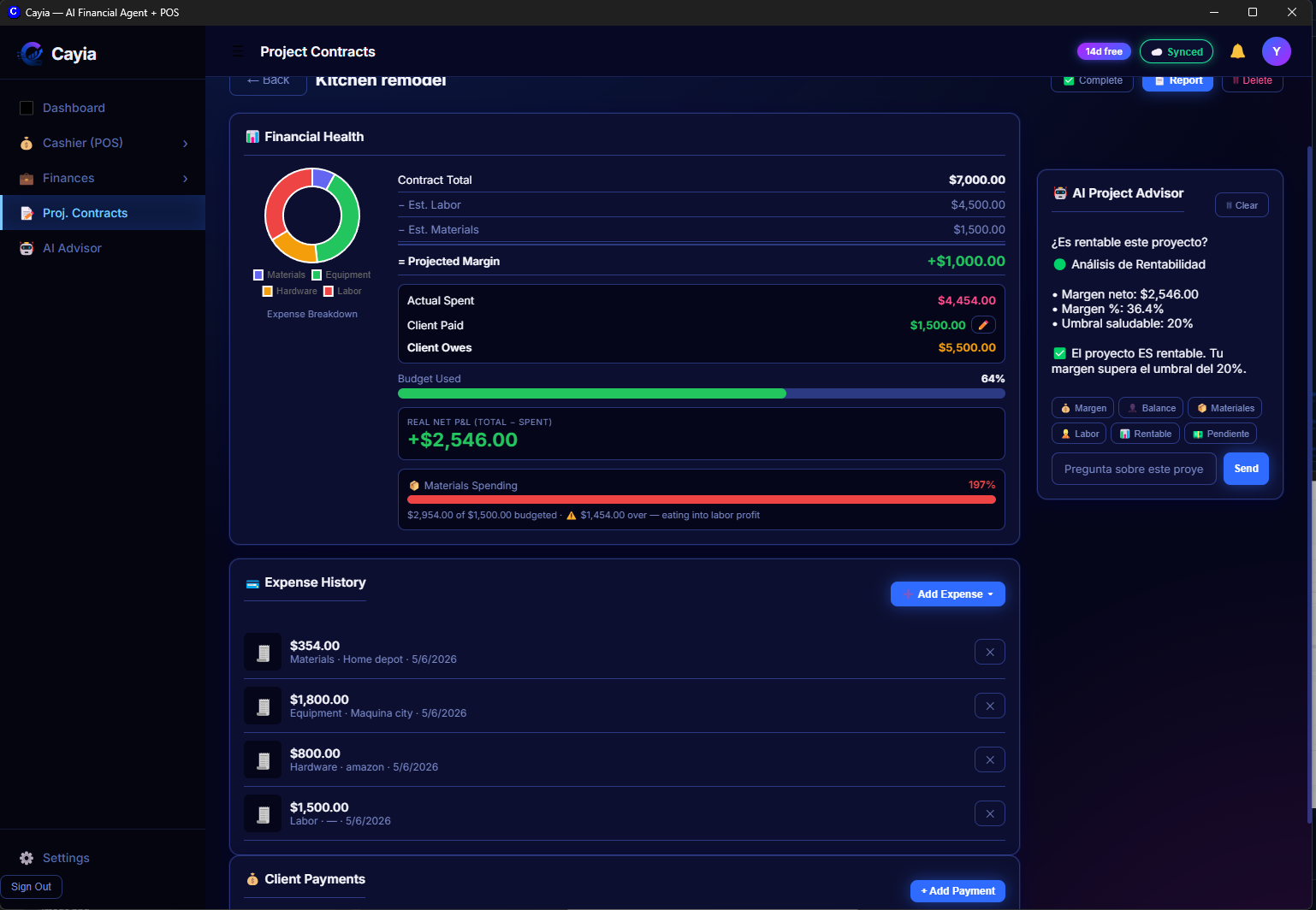Edit Client Paid amount with pencil icon
Viewport: 1316px width, 910px height.
[x=983, y=325]
